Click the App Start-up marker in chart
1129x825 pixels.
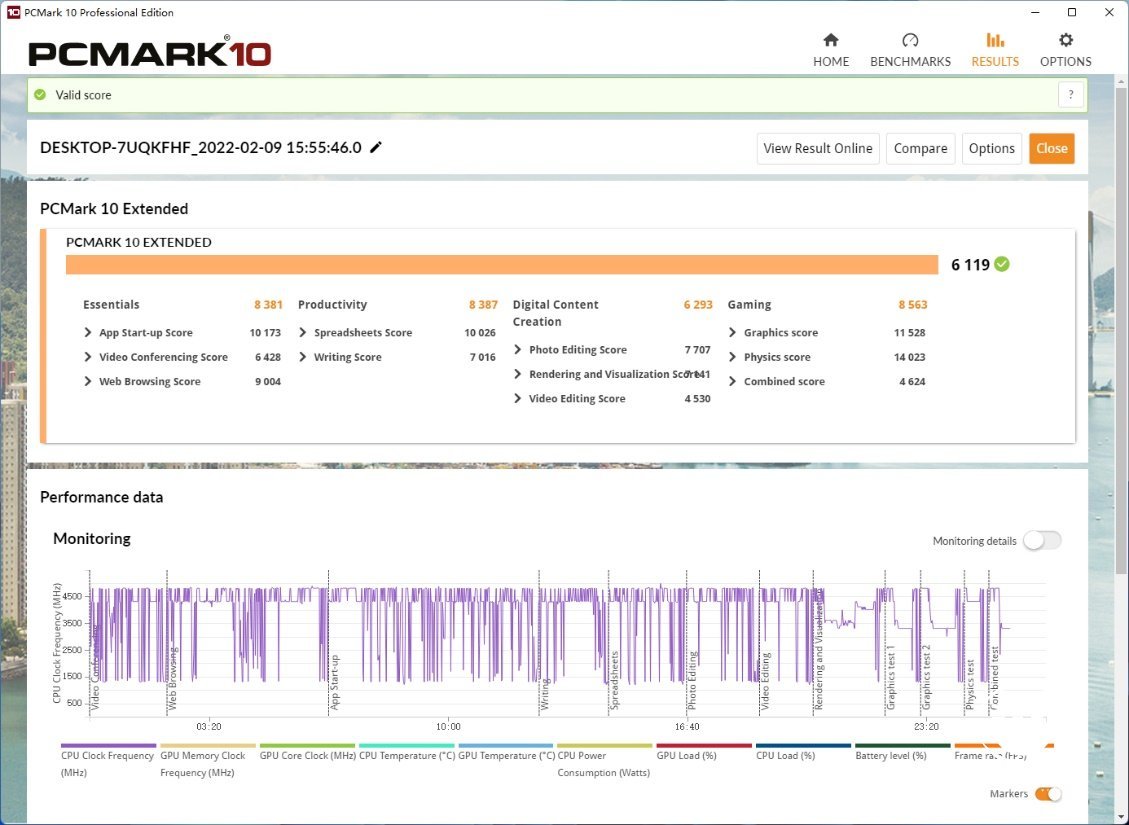pyautogui.click(x=334, y=682)
